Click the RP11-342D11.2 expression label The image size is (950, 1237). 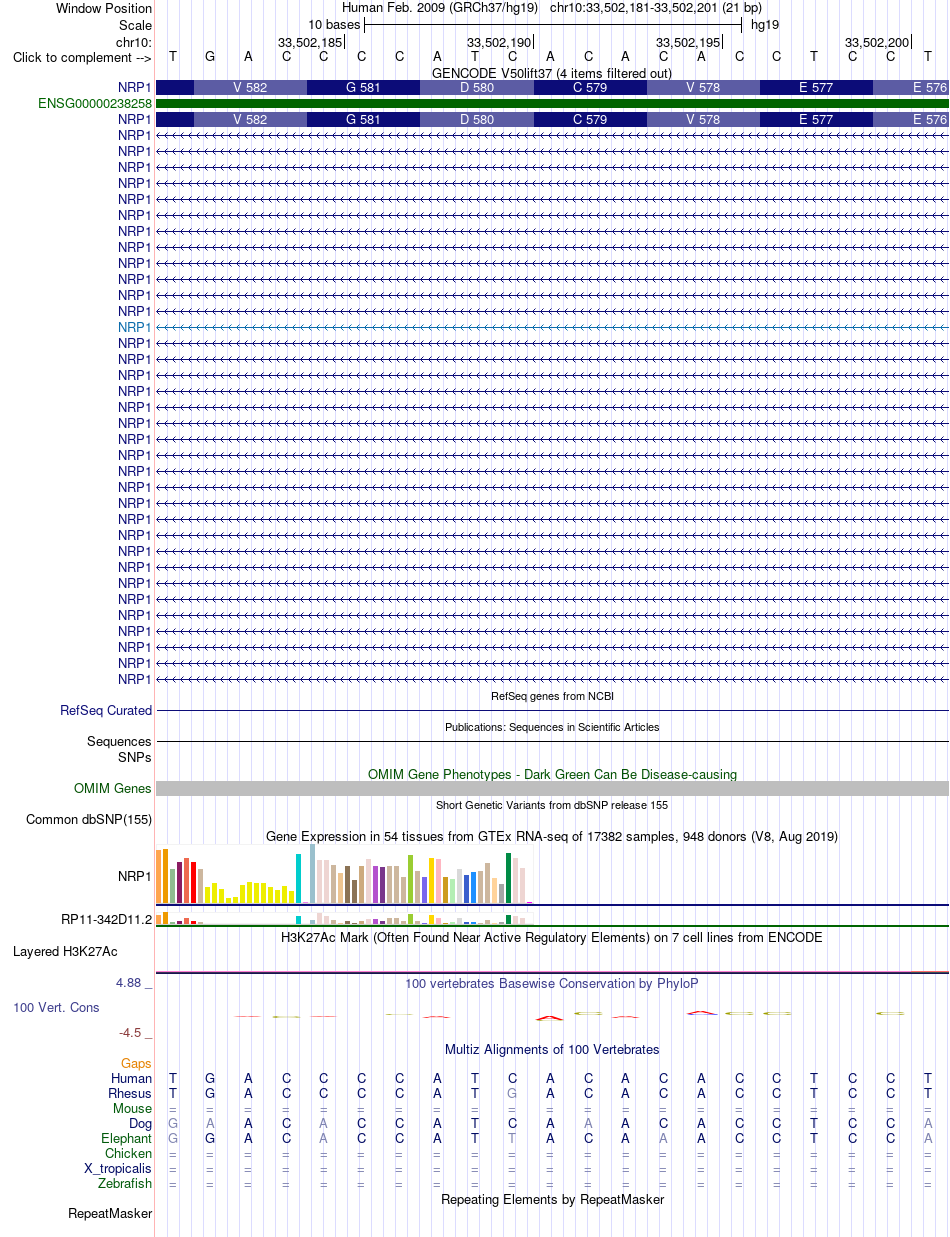coord(106,919)
